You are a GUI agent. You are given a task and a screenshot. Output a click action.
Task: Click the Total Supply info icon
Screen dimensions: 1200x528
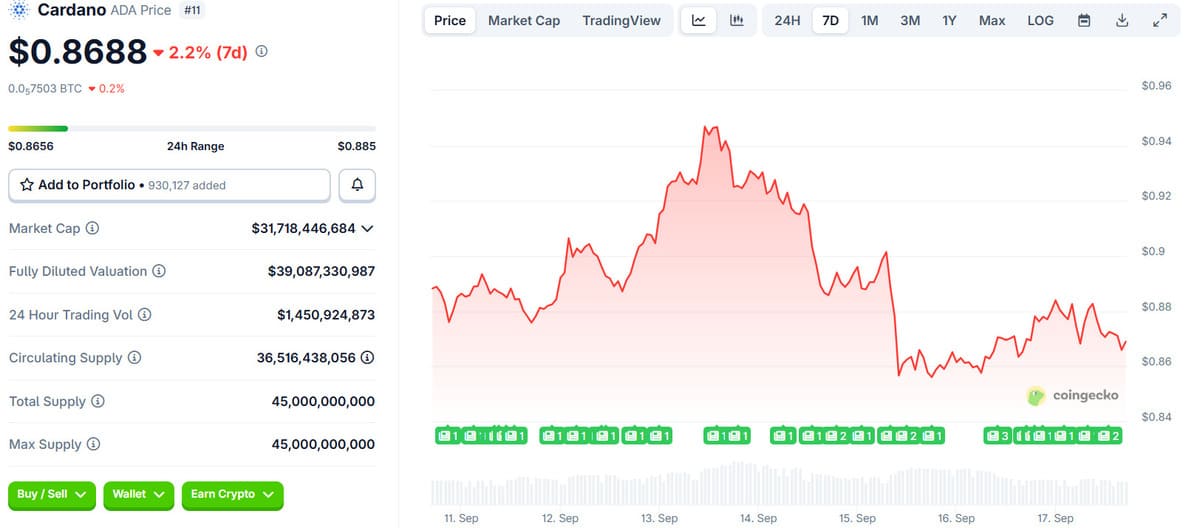tap(98, 401)
